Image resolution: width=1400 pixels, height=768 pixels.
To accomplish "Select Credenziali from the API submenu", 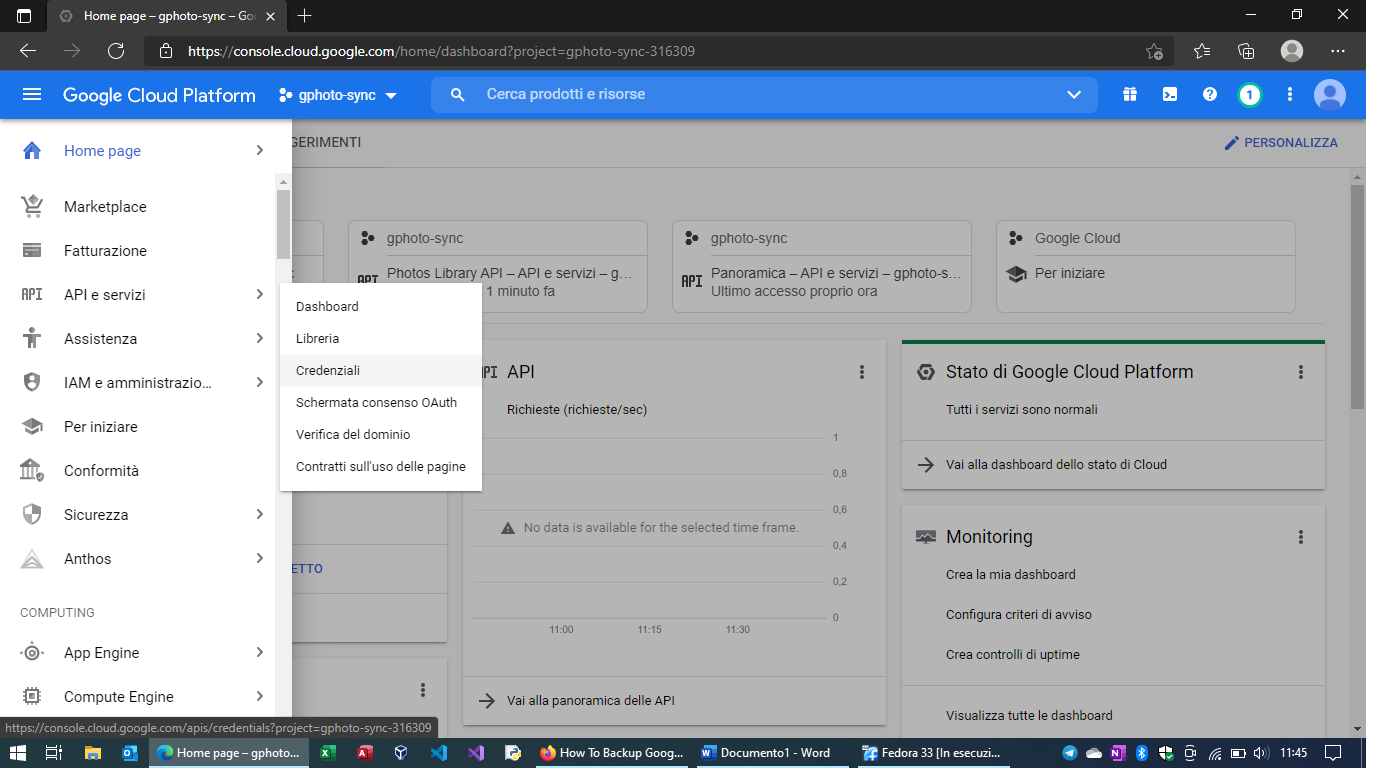I will pos(328,371).
